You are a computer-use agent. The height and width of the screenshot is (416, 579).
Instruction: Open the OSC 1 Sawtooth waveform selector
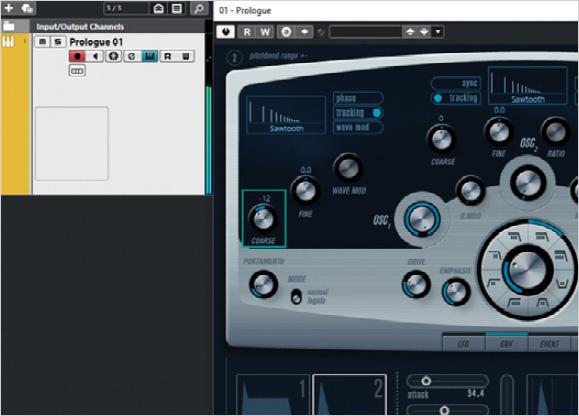286,115
